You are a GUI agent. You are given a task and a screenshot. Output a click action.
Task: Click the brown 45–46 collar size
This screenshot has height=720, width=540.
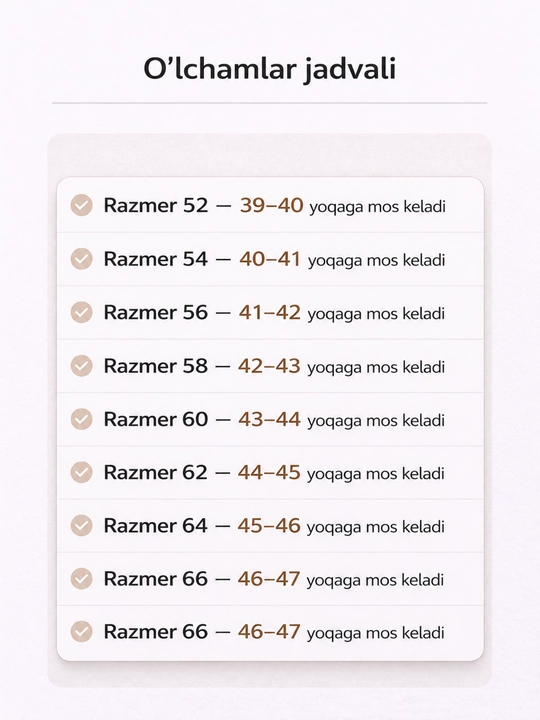269,526
